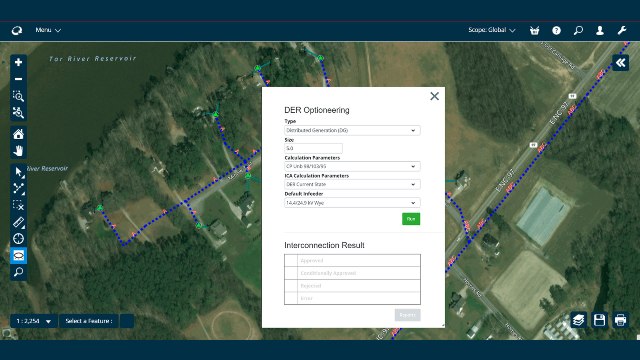640x360 pixels.
Task: Click the zoom out minus tool
Action: coord(18,79)
